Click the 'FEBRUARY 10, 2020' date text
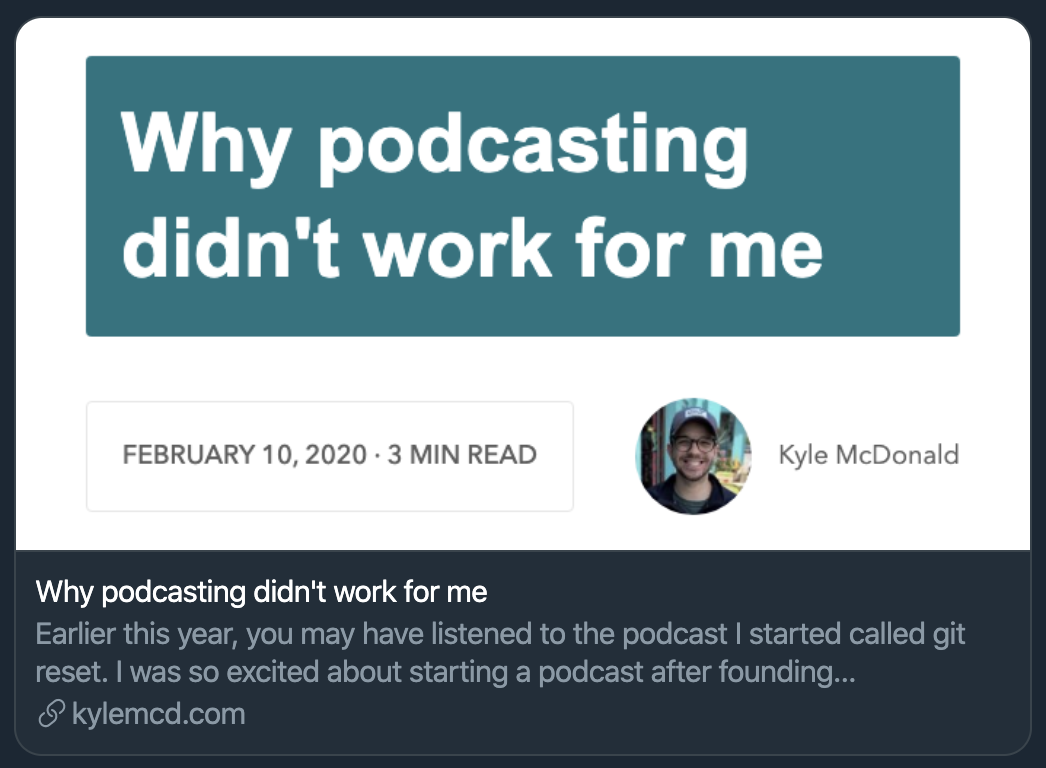Image resolution: width=1046 pixels, height=768 pixels. tap(245, 455)
